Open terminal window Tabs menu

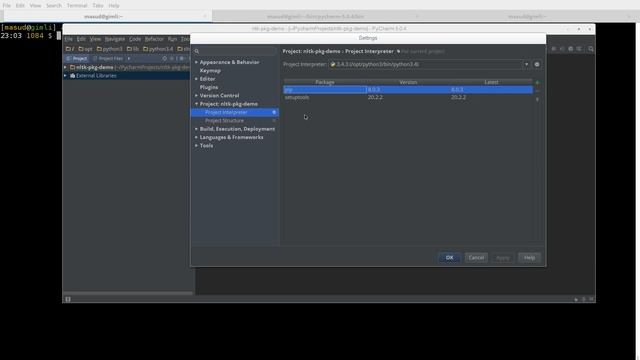coord(98,6)
